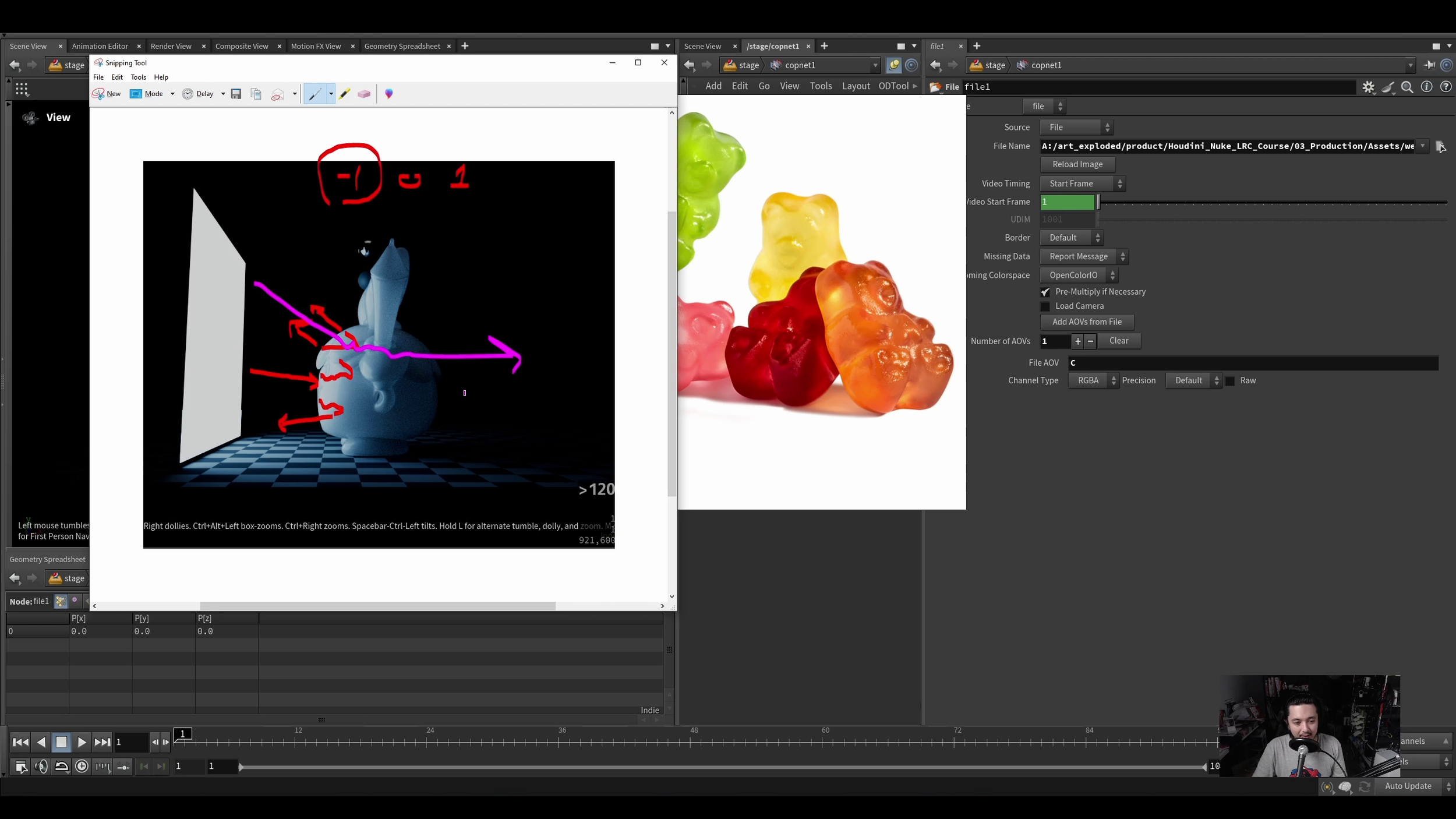This screenshot has height=819, width=1456.
Task: Open the Tools menu in Snipping Tool
Action: [x=138, y=77]
